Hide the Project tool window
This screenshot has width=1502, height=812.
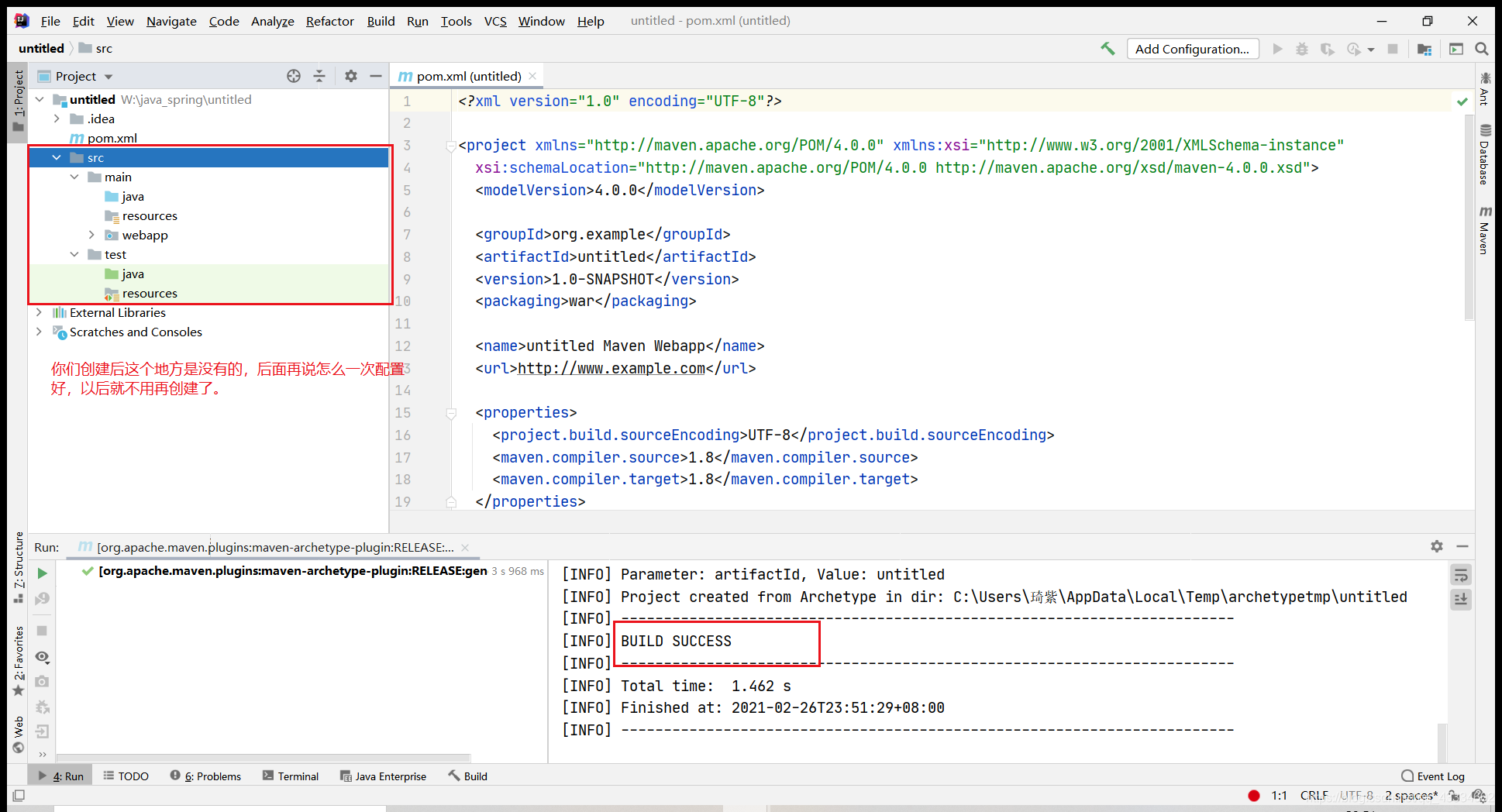pos(376,76)
